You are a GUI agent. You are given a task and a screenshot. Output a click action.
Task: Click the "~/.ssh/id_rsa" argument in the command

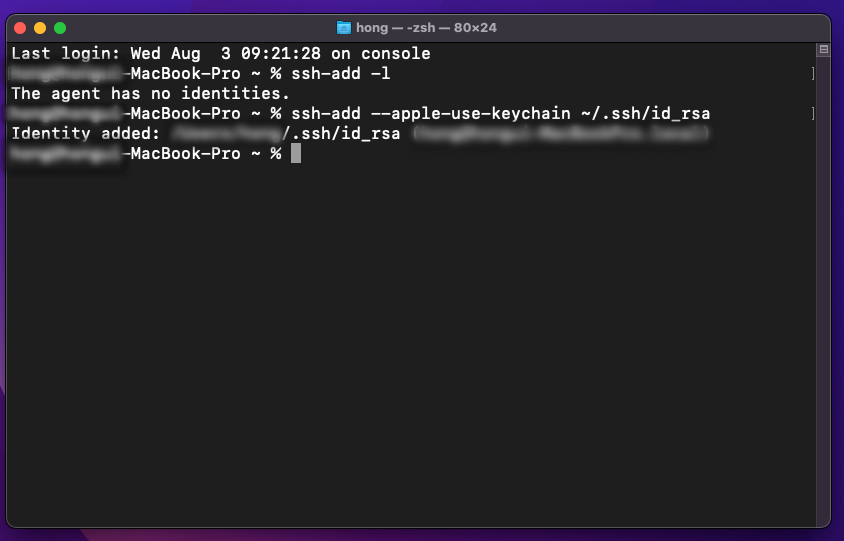click(645, 114)
